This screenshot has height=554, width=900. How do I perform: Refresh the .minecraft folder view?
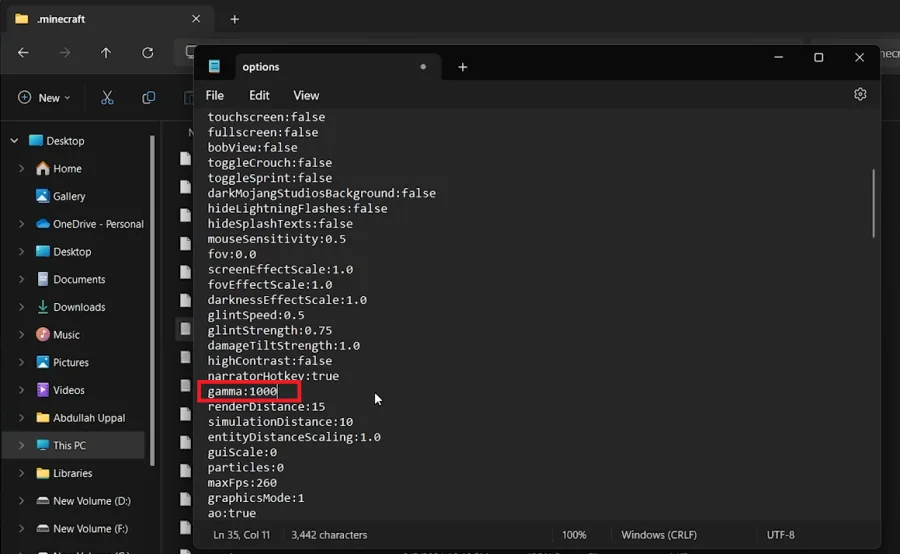[x=148, y=53]
